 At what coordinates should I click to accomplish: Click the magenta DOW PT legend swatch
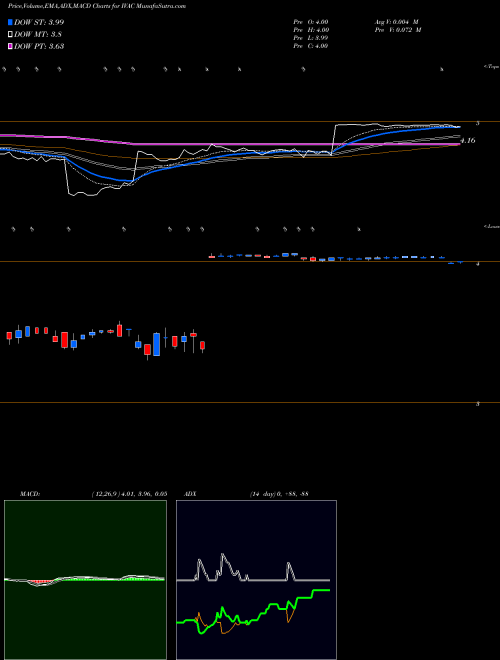click(10, 46)
